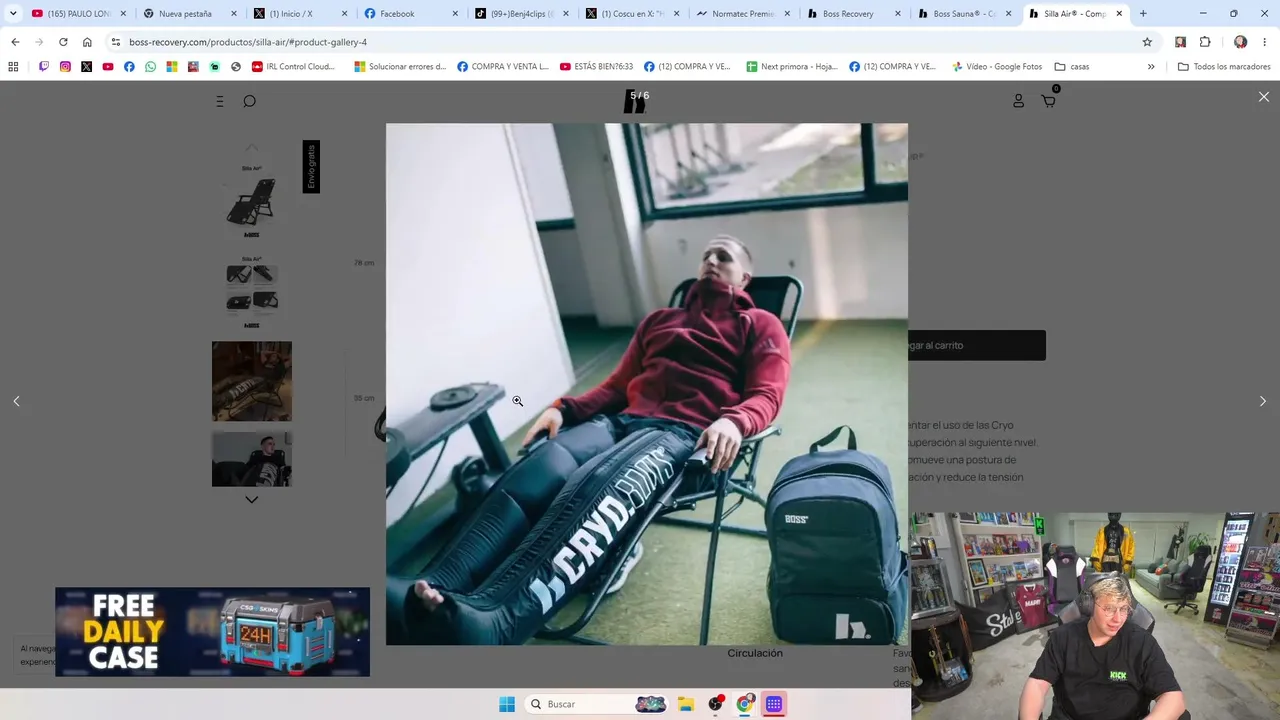The height and width of the screenshot is (720, 1280).
Task: Click the taskbar Buscar search box
Action: click(x=596, y=704)
